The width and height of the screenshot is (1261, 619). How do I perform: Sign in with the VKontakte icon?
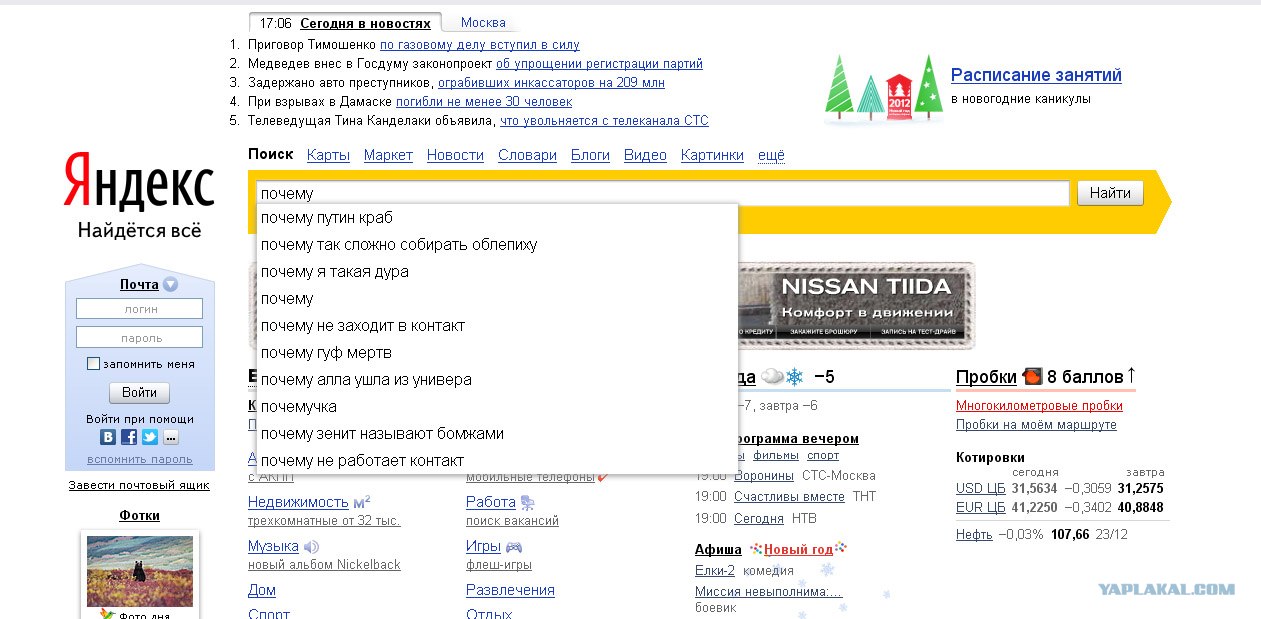coord(108,437)
